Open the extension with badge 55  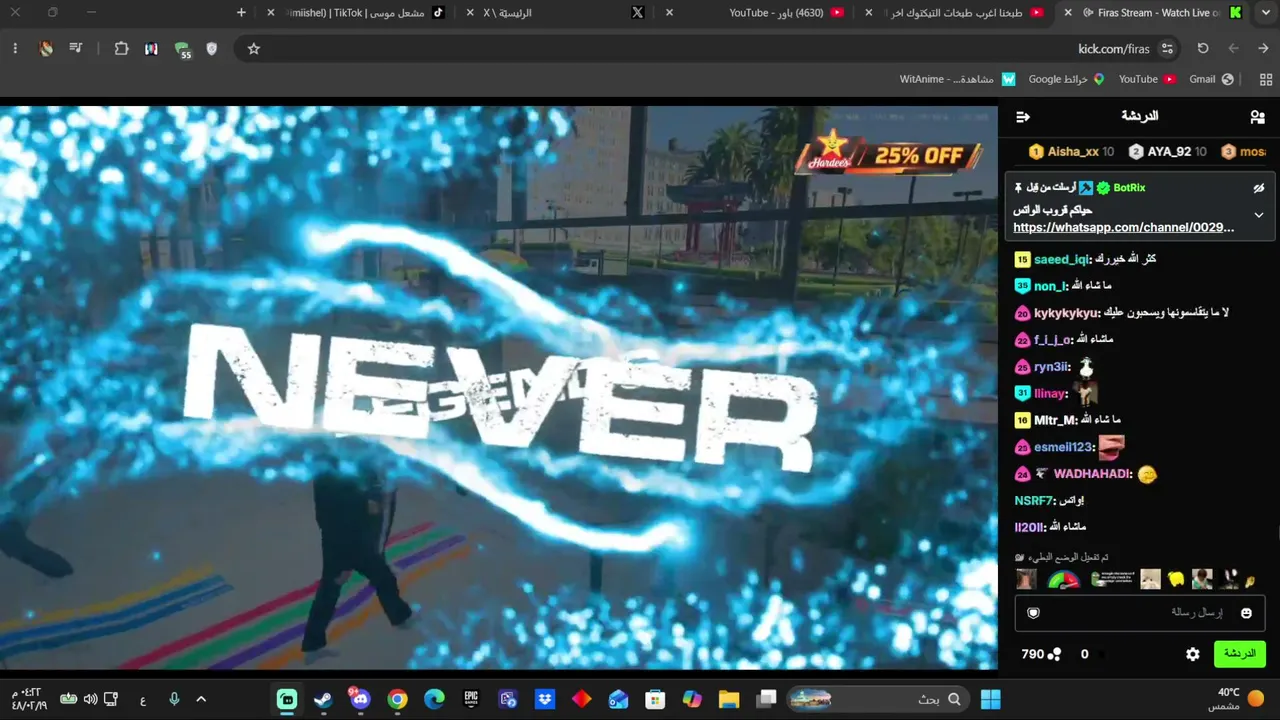click(182, 49)
